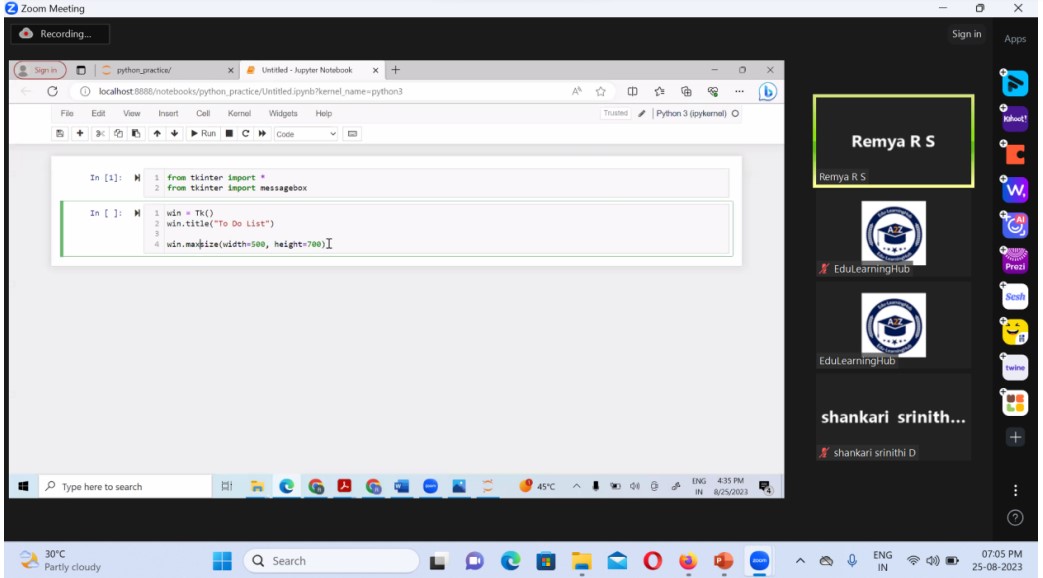
Task: Launch the Prezi app icon
Action: pos(1015,260)
